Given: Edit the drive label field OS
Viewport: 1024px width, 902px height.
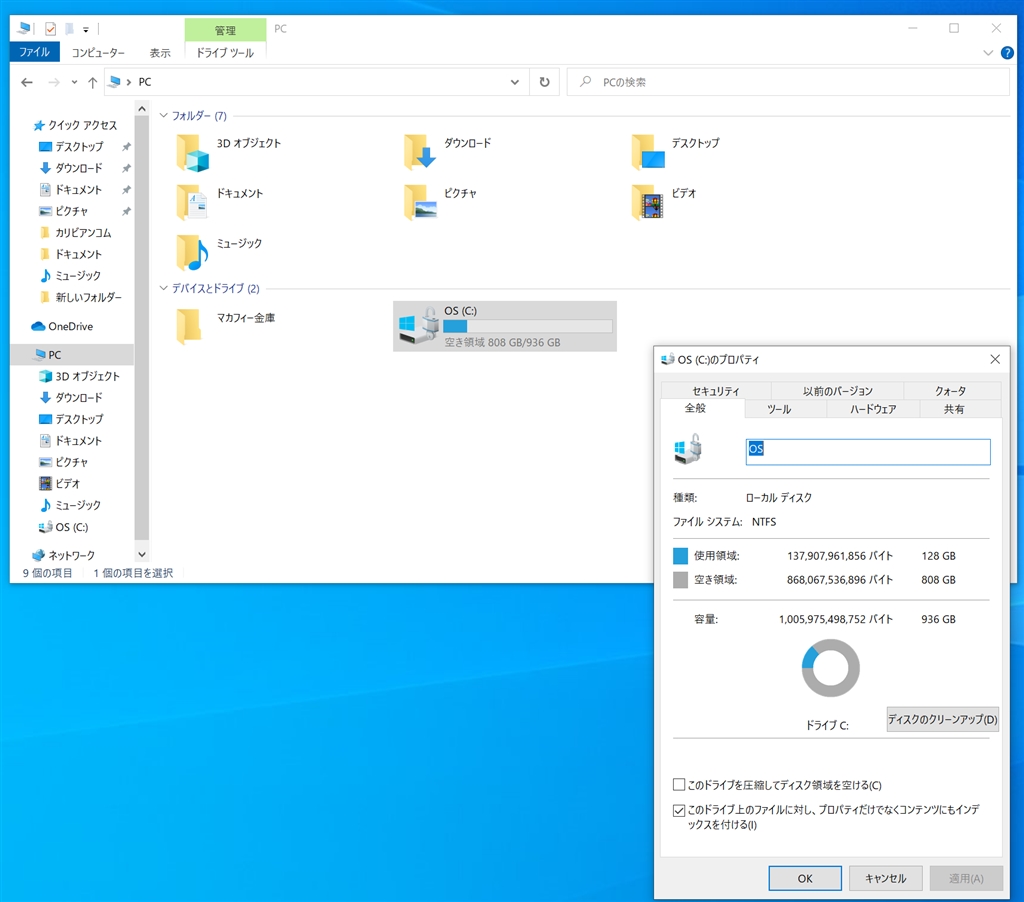Looking at the screenshot, I should pyautogui.click(x=868, y=451).
